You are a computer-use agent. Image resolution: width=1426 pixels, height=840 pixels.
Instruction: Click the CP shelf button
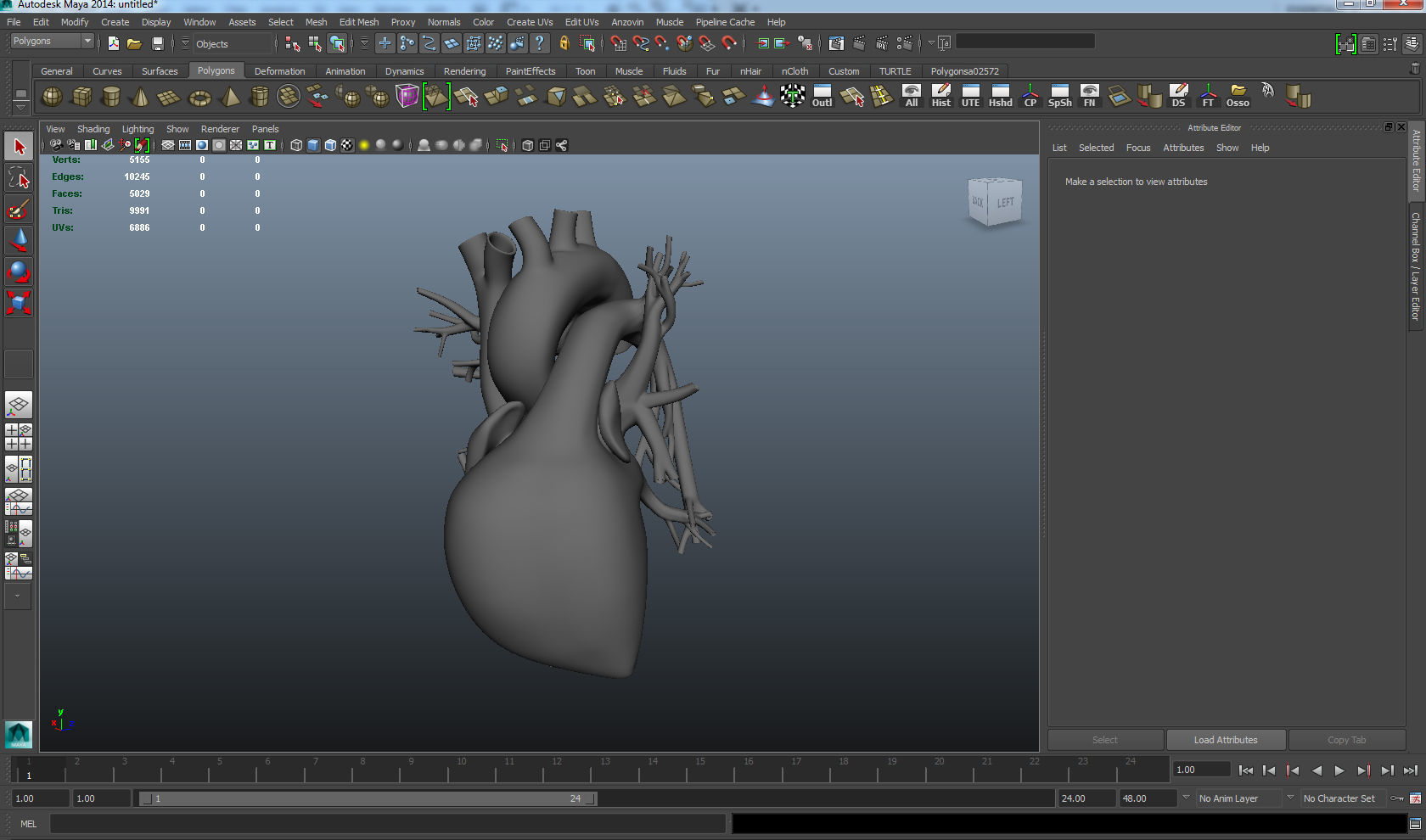1030,97
